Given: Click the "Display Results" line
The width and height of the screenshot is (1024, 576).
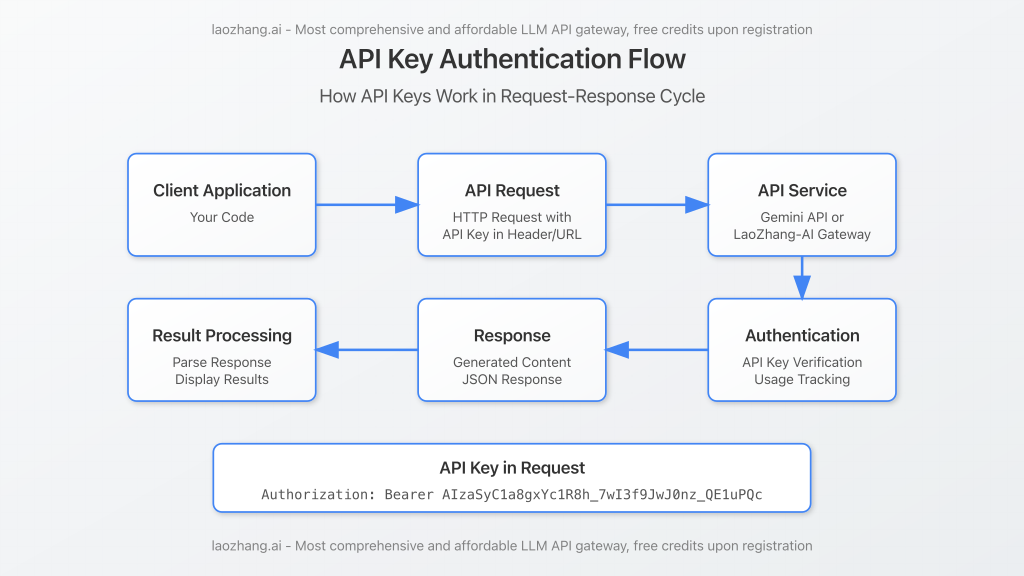Looking at the screenshot, I should 222,379.
